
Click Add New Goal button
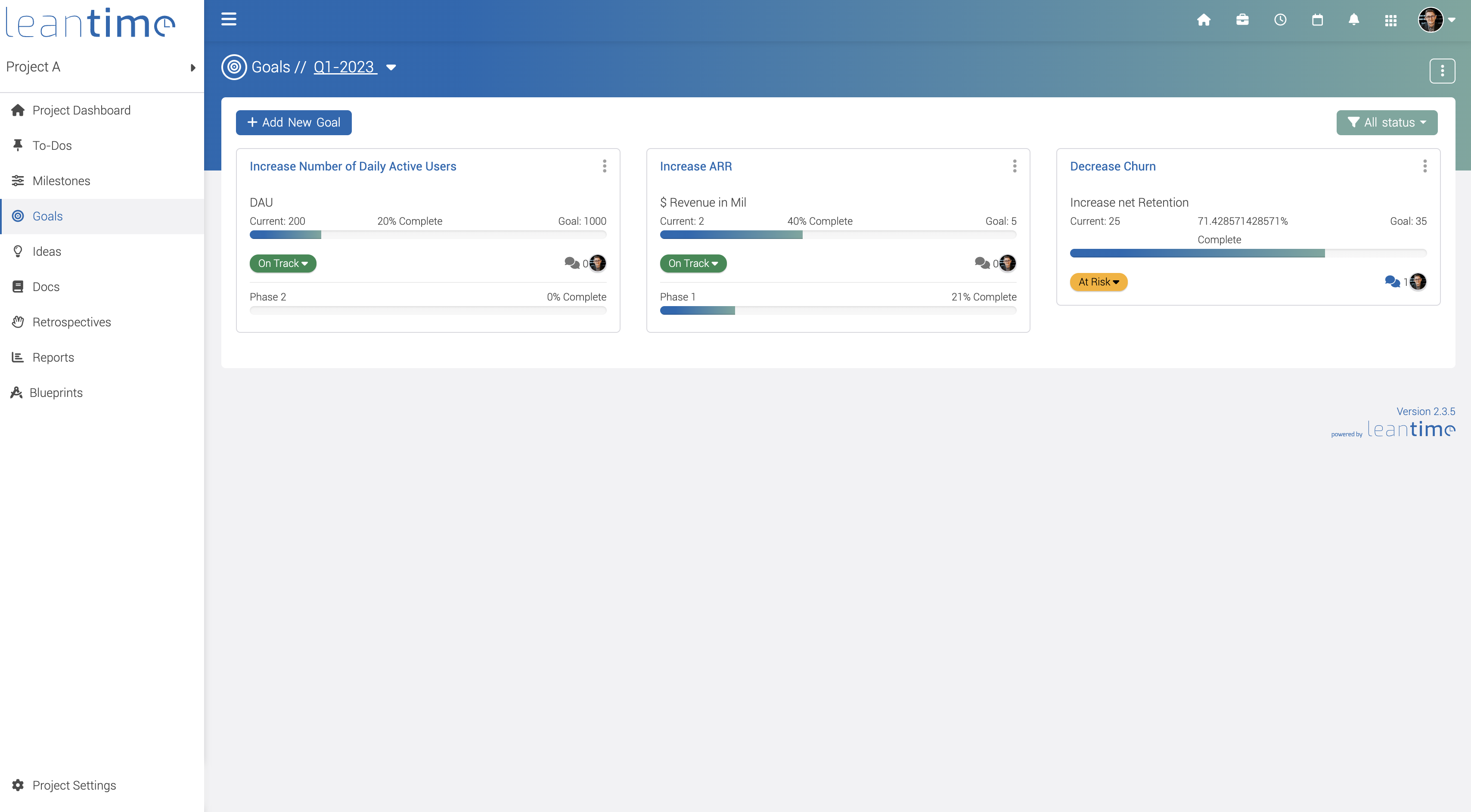[x=294, y=122]
